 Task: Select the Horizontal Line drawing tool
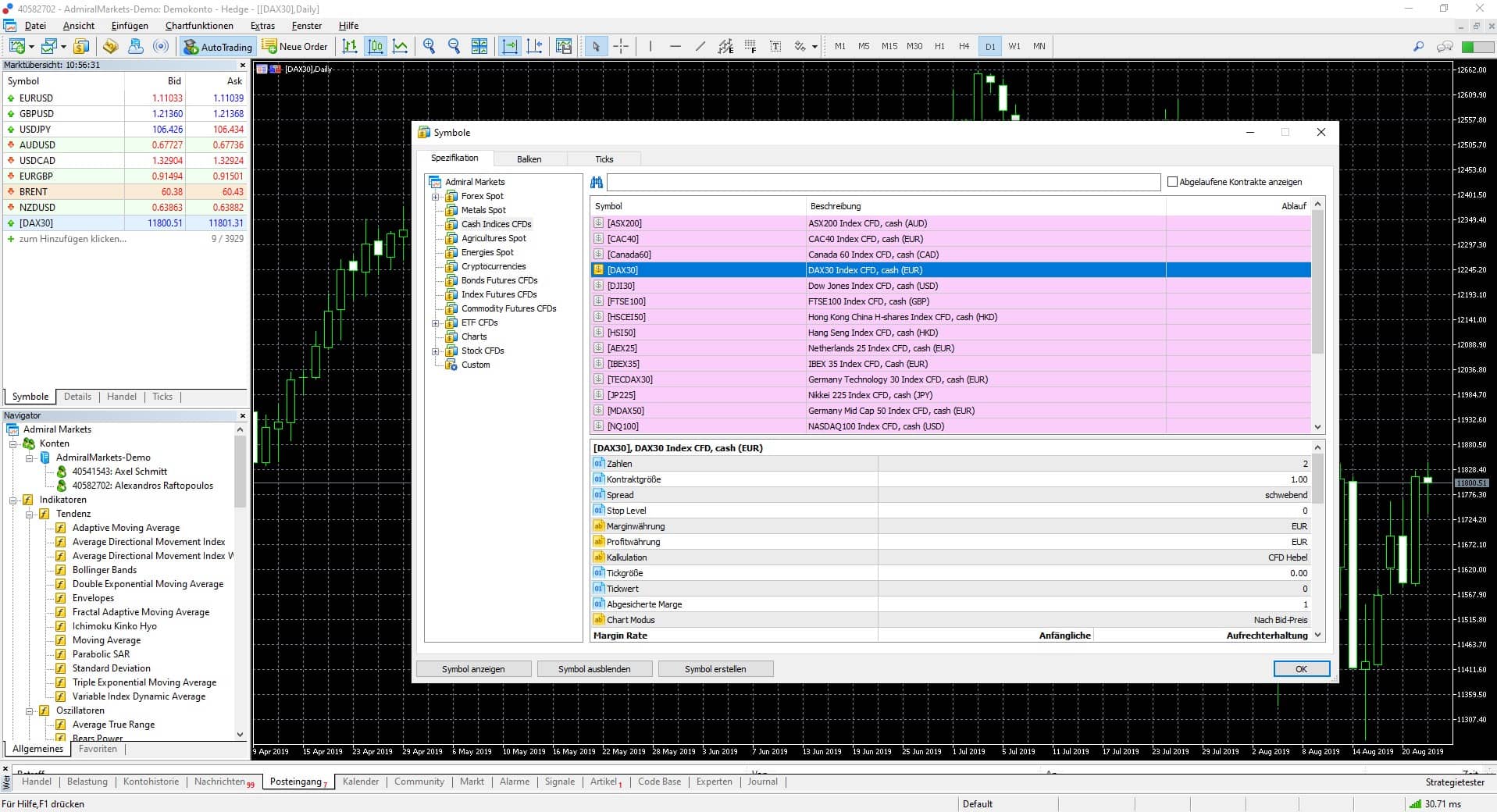pyautogui.click(x=676, y=46)
